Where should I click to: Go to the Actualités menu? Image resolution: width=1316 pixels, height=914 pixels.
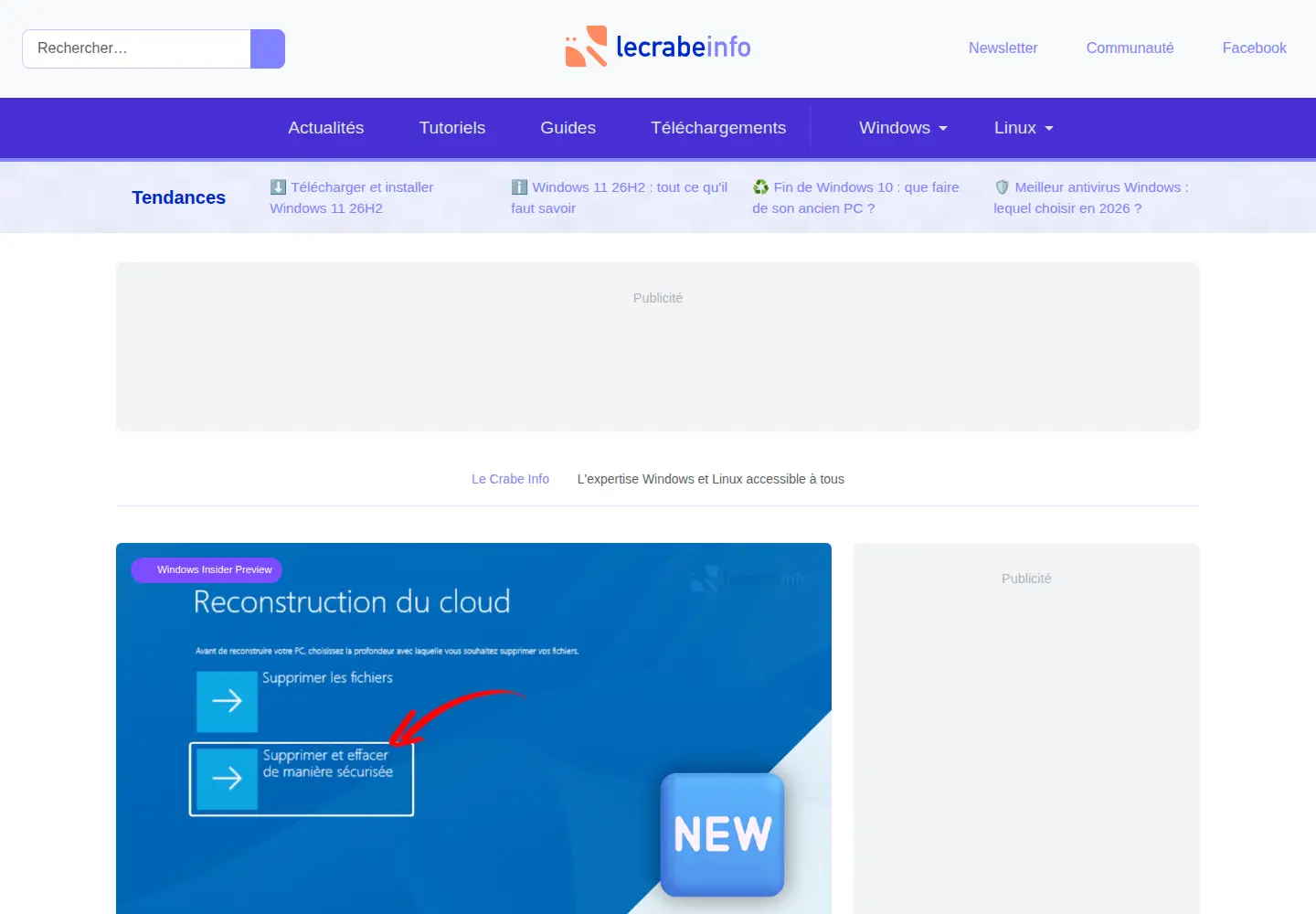(x=326, y=128)
